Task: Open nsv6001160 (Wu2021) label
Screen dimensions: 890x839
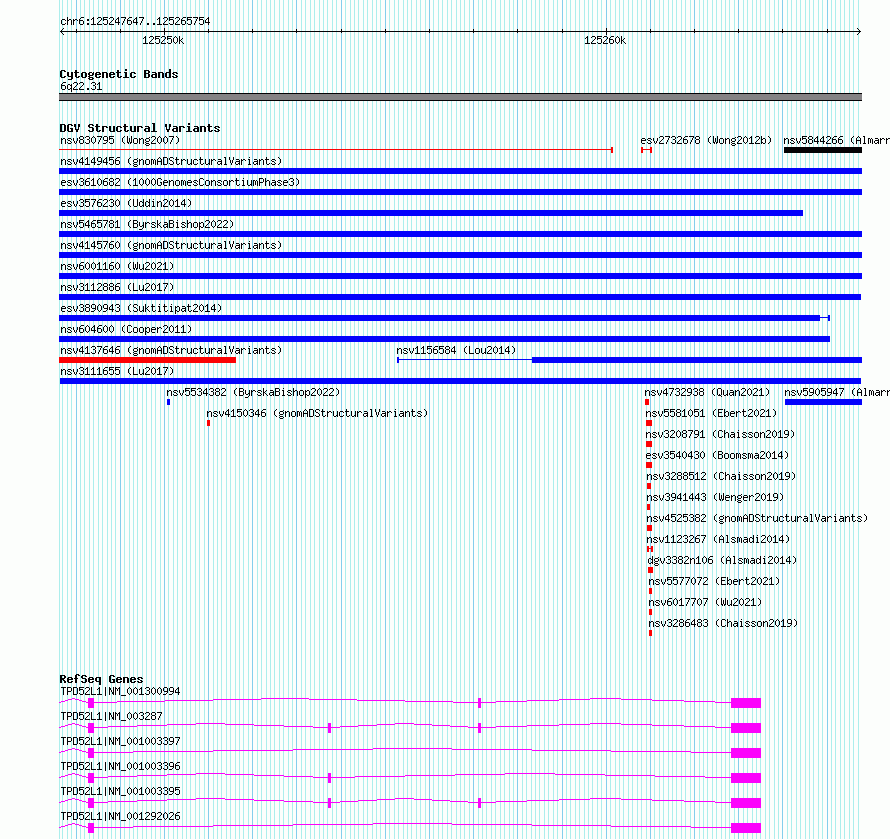Action: coord(117,266)
